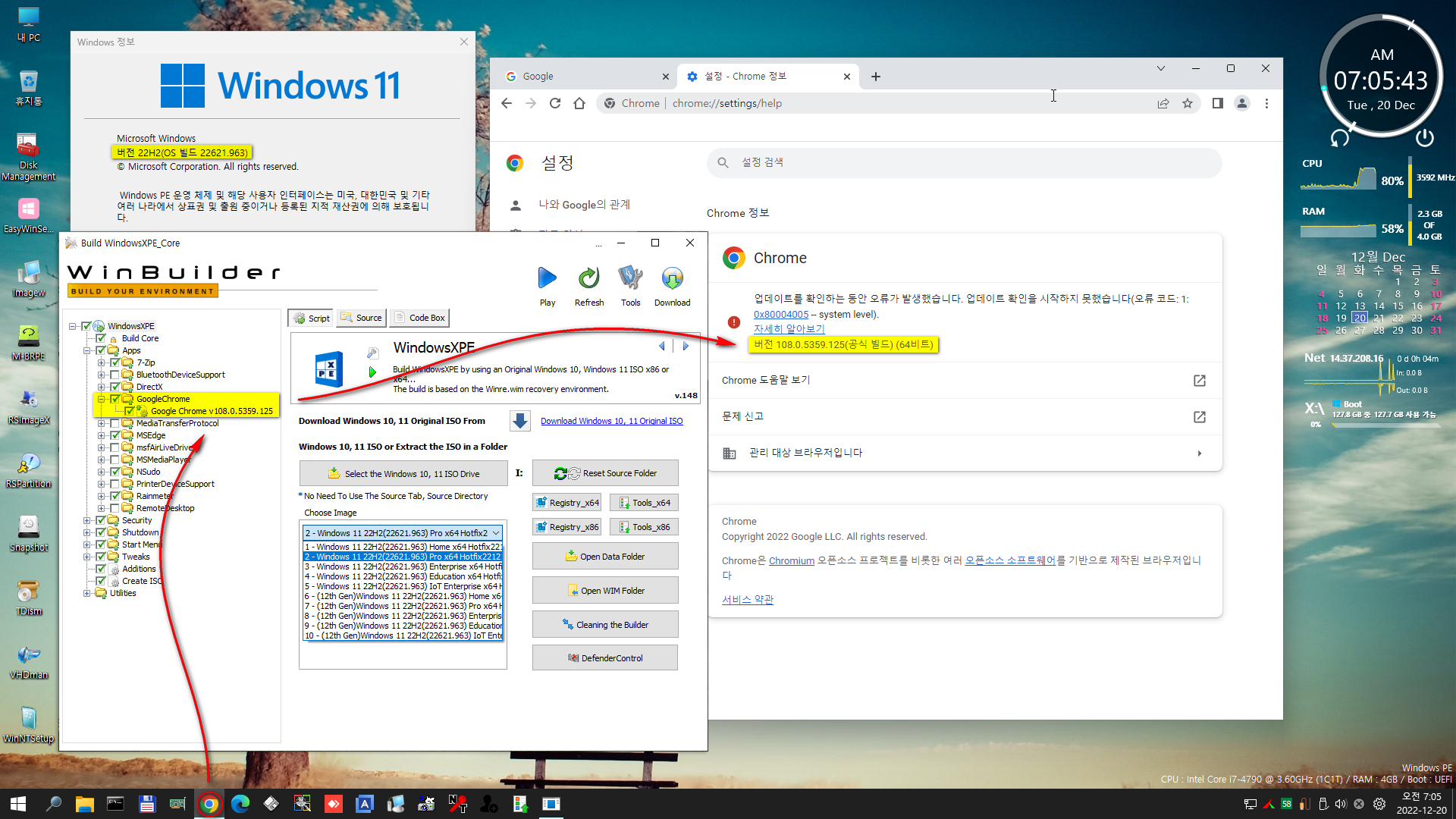Screen dimensions: 1456x819
Task: Switch to the Google browser tab
Action: (x=588, y=77)
